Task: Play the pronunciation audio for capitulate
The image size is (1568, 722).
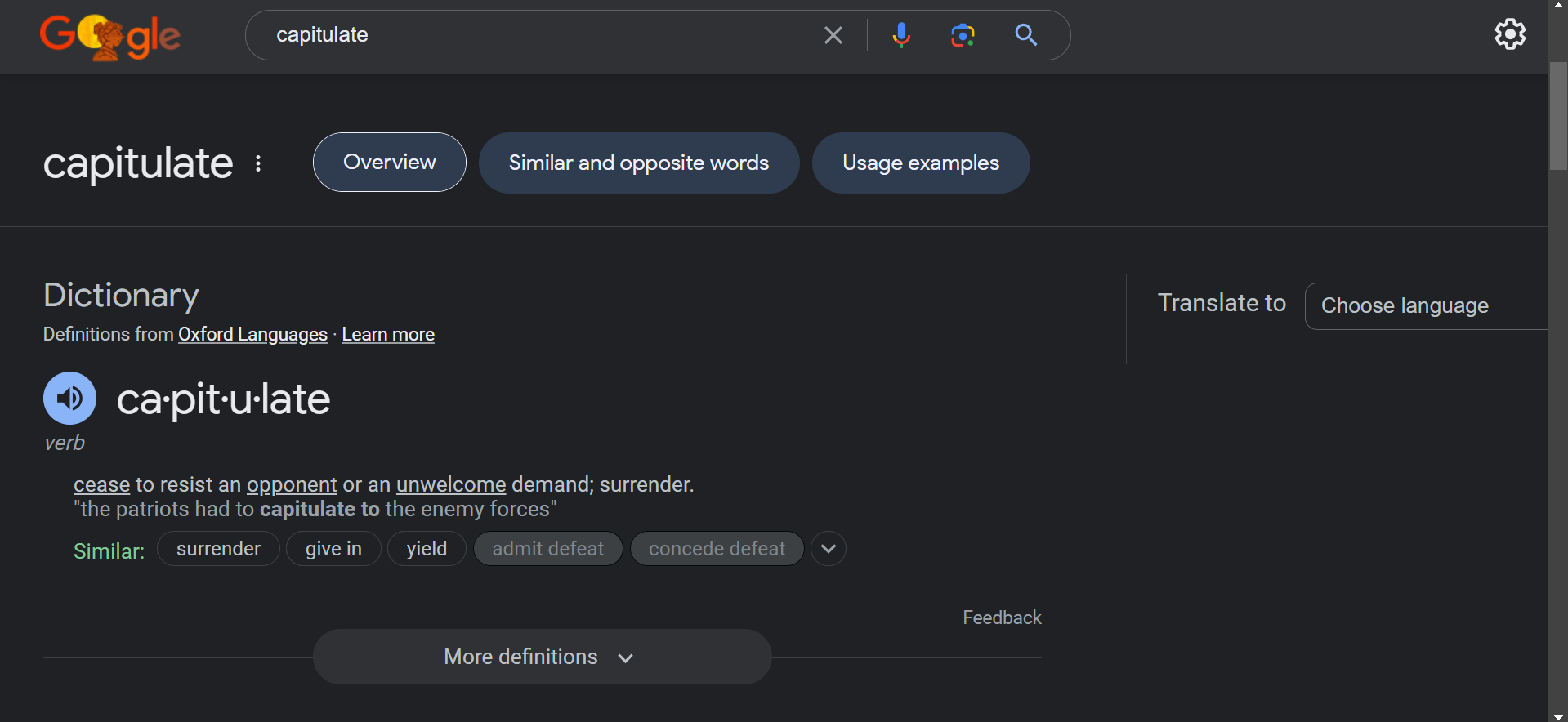Action: (x=69, y=399)
